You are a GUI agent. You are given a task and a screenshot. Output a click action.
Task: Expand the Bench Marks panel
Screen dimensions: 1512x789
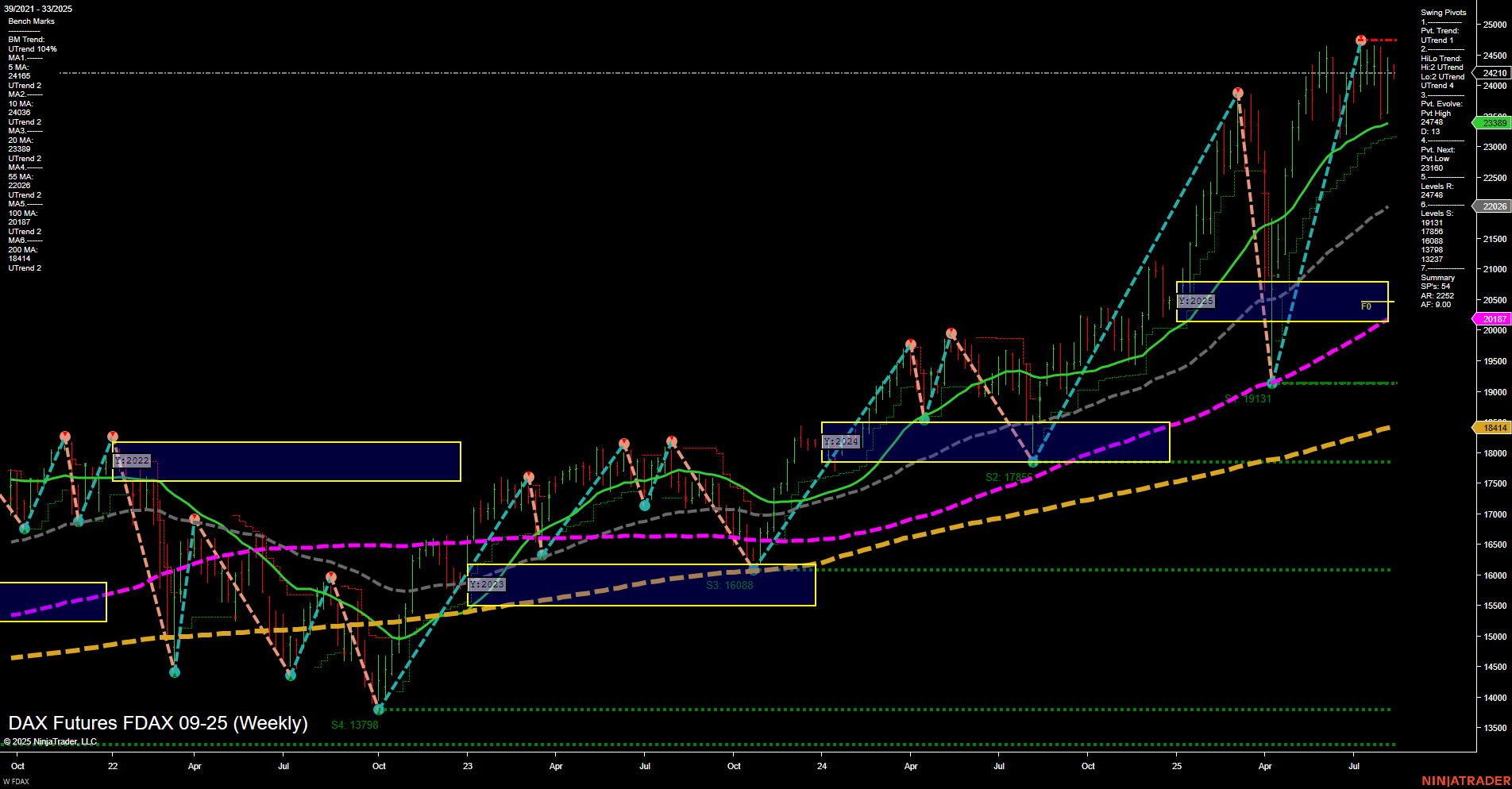tap(33, 21)
